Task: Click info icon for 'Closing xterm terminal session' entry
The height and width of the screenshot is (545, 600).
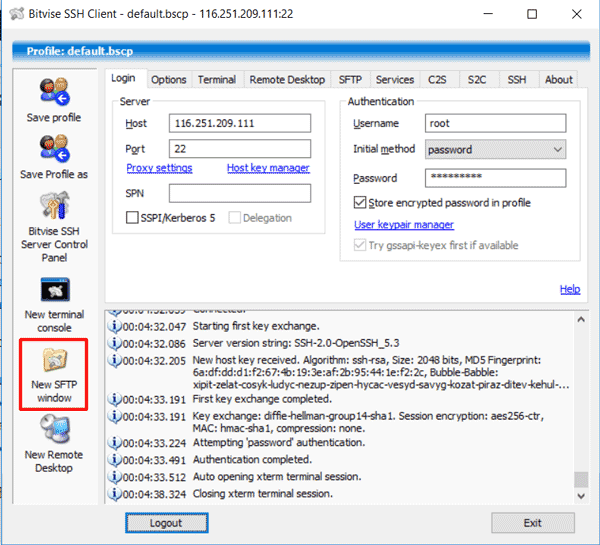Action: (114, 494)
